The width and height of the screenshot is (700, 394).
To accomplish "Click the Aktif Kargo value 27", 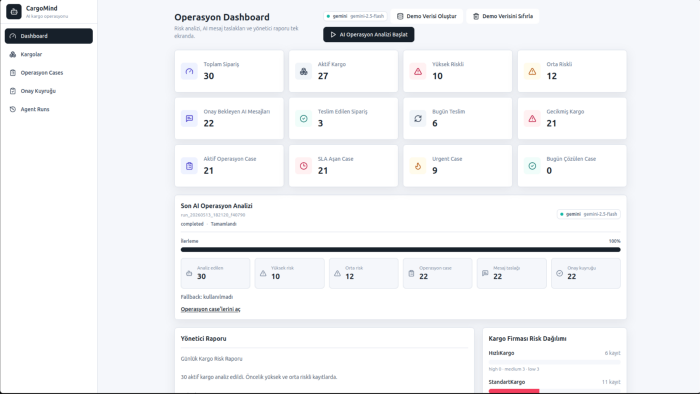I will pyautogui.click(x=323, y=76).
